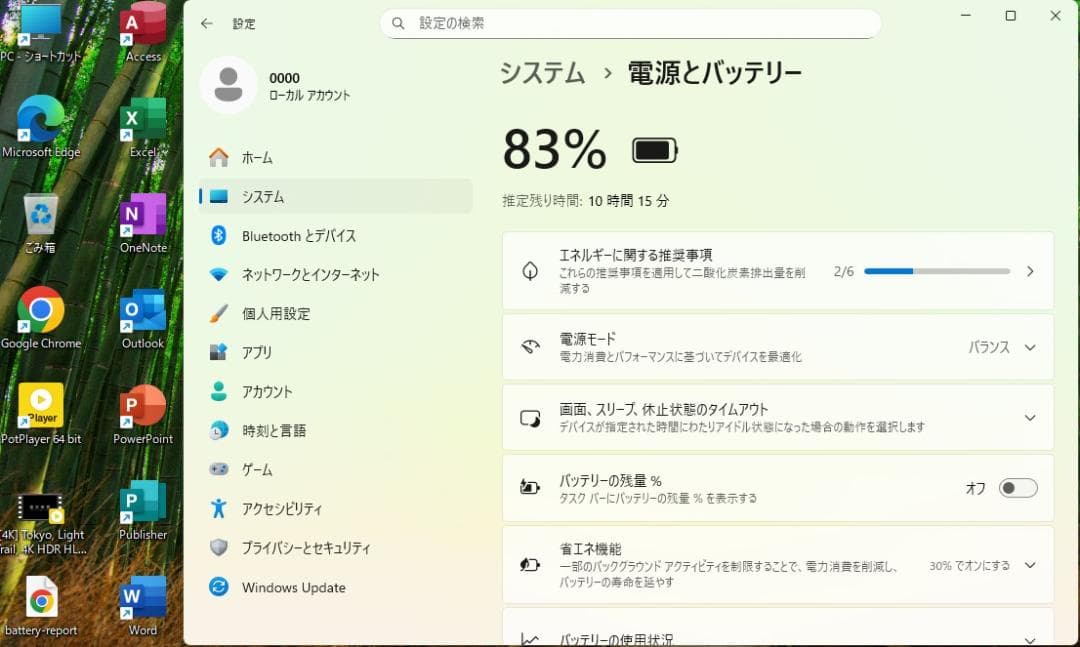Click the 2/6 recommendations progress bar
The width and height of the screenshot is (1080, 647).
pos(935,271)
